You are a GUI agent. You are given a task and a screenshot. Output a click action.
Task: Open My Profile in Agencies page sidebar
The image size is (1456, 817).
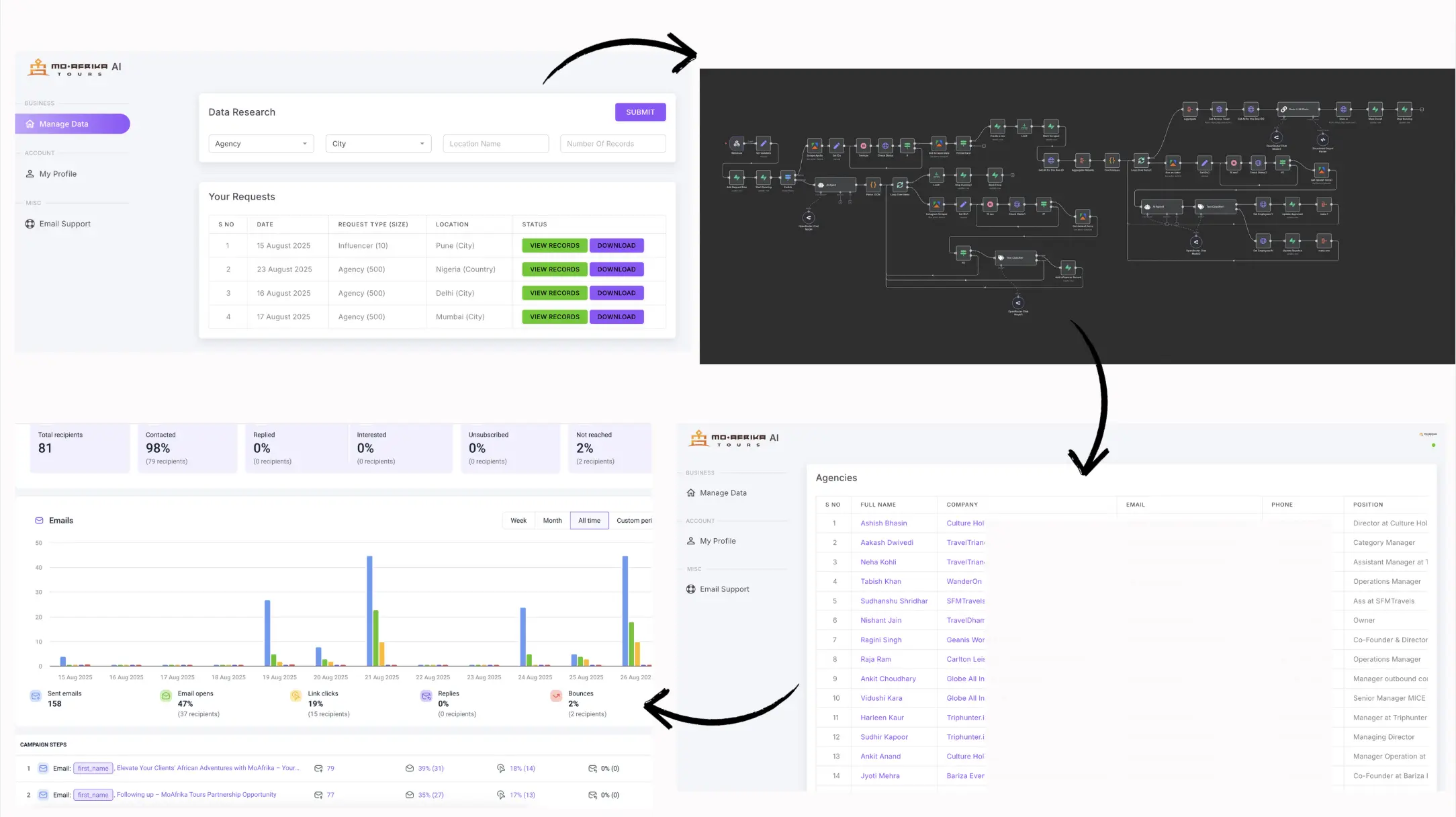click(711, 541)
